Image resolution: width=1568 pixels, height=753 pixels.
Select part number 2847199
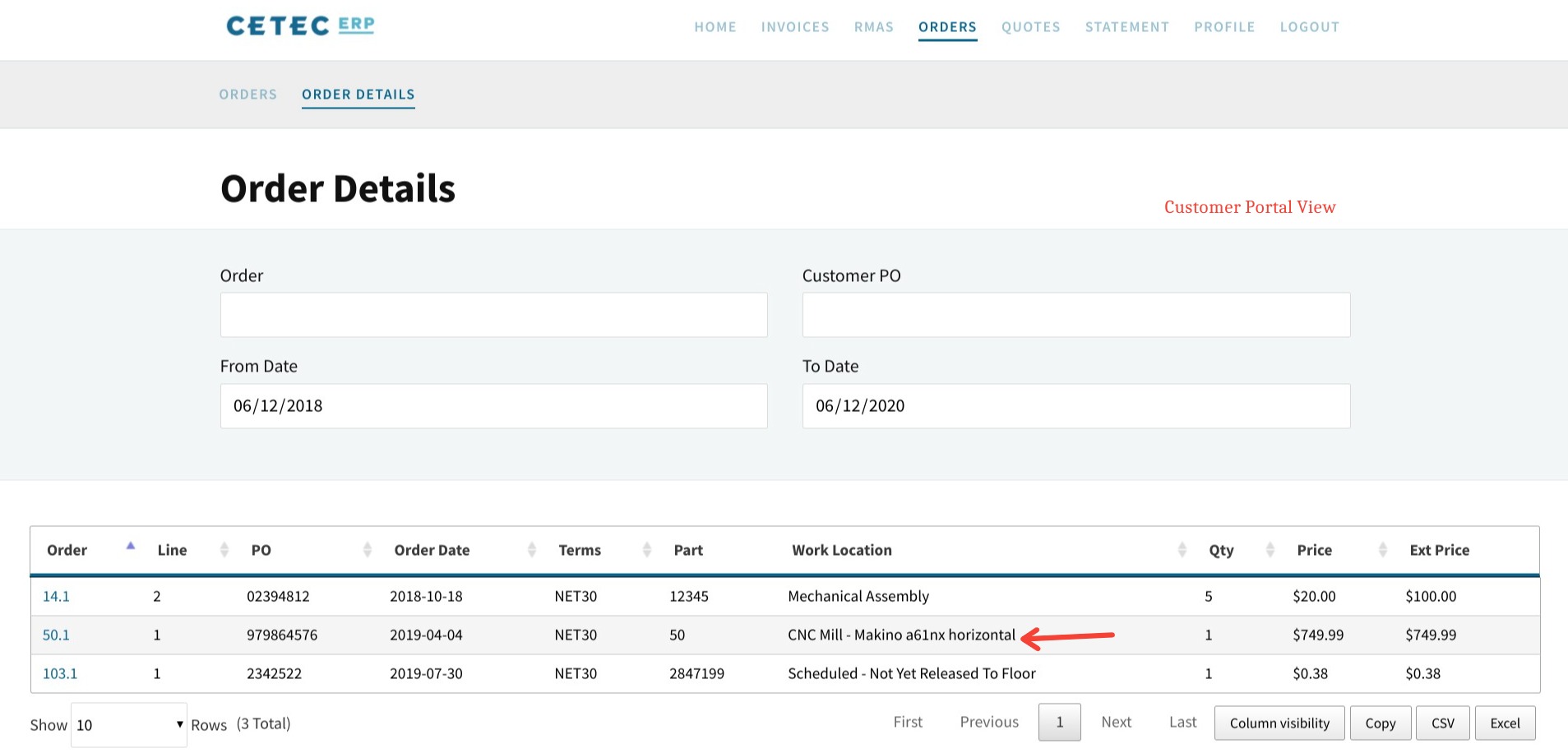point(696,673)
